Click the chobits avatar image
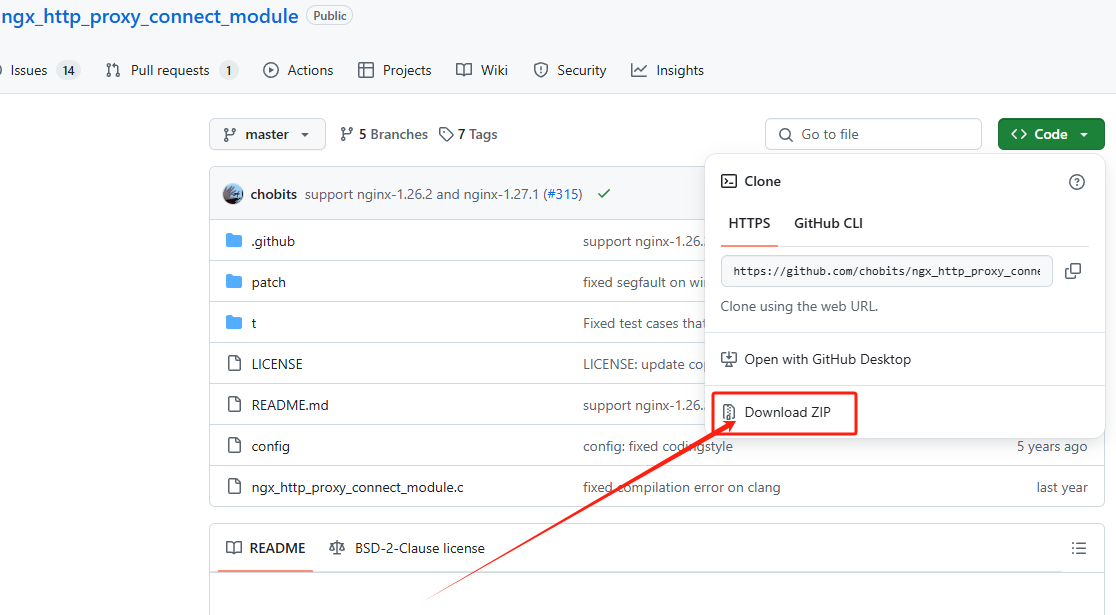This screenshot has height=615, width=1116. pyautogui.click(x=233, y=194)
